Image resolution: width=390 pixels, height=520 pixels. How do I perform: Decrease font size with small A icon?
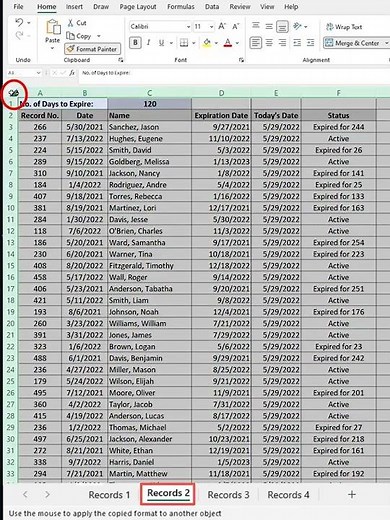point(235,26)
